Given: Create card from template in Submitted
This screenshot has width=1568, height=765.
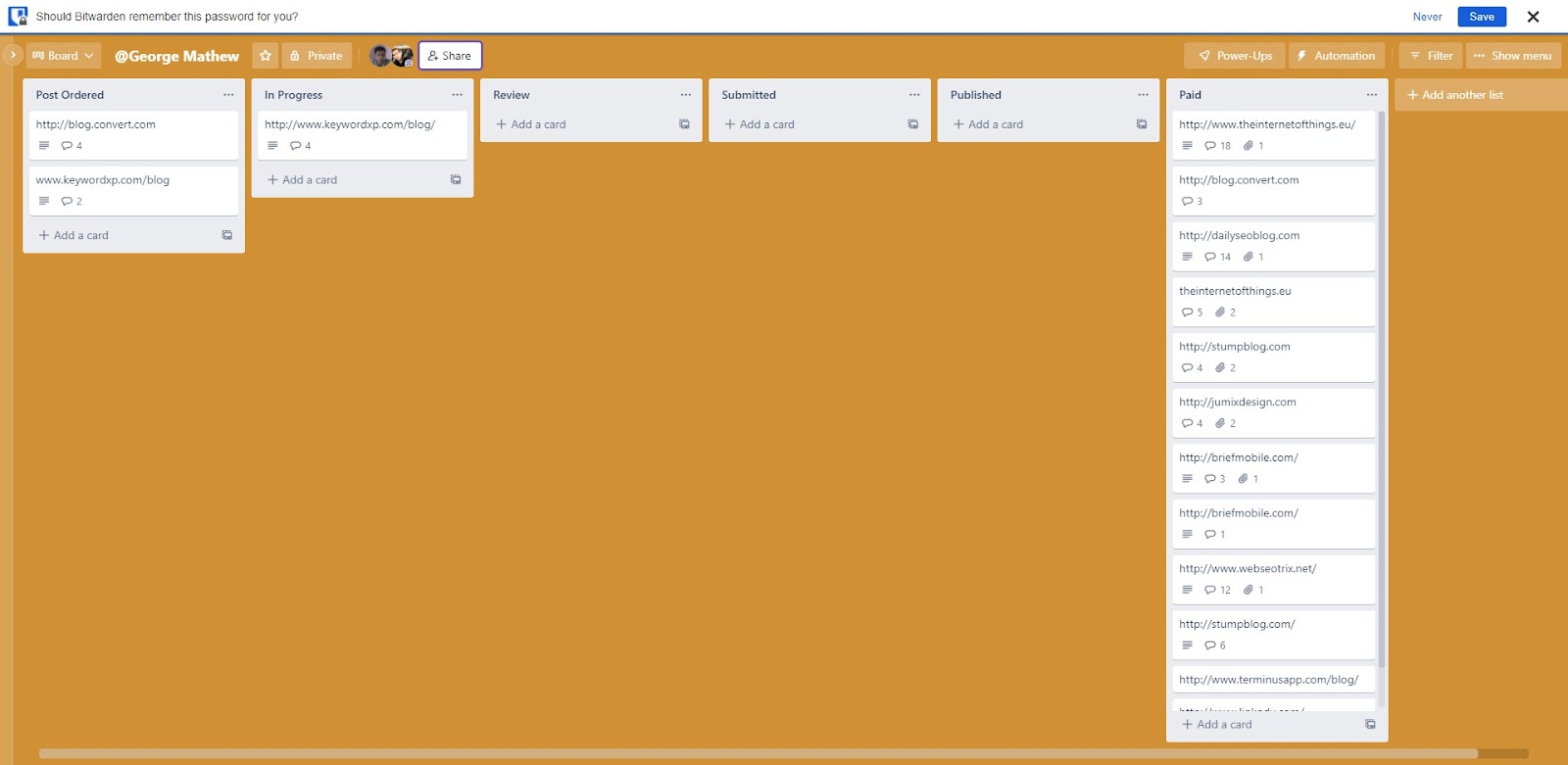Looking at the screenshot, I should coord(912,124).
